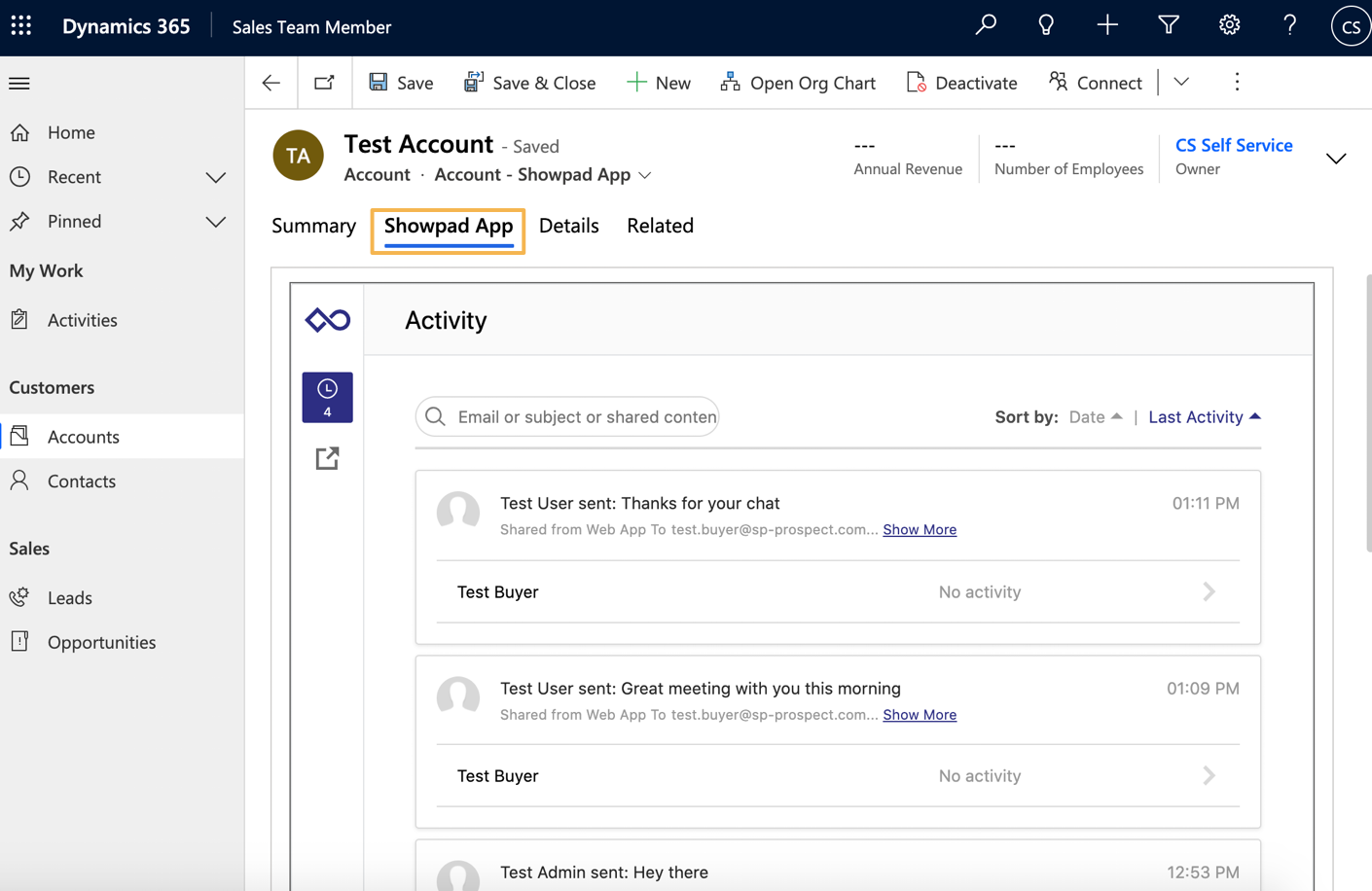
Task: Open the lightbulb assistant icon
Action: [x=1046, y=26]
